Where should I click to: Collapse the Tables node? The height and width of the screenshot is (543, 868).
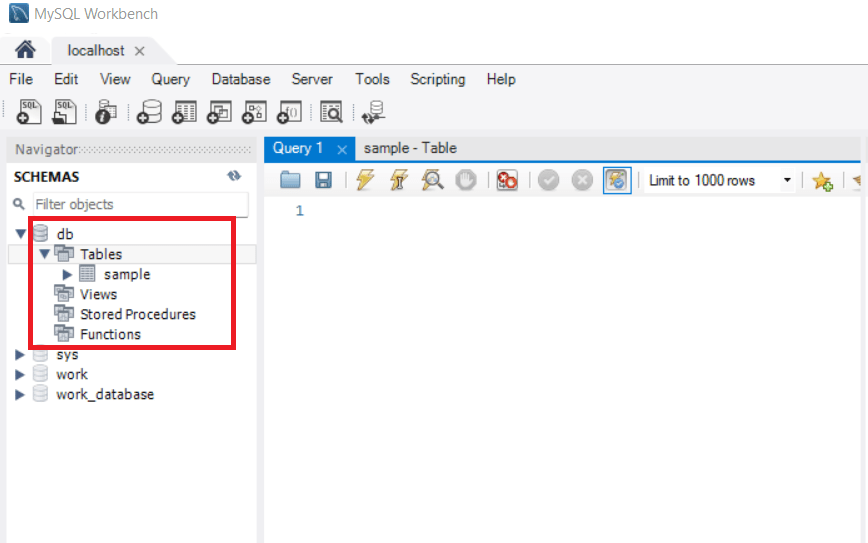click(x=44, y=254)
